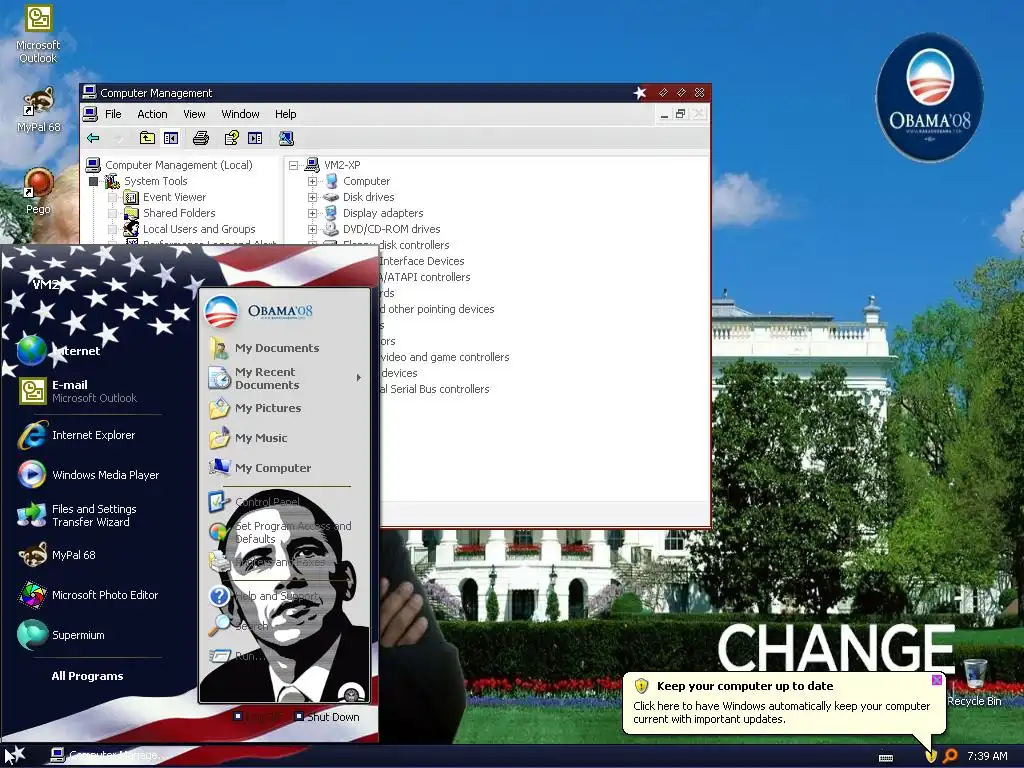Launch Internet Explorer from Start menu

point(76,435)
